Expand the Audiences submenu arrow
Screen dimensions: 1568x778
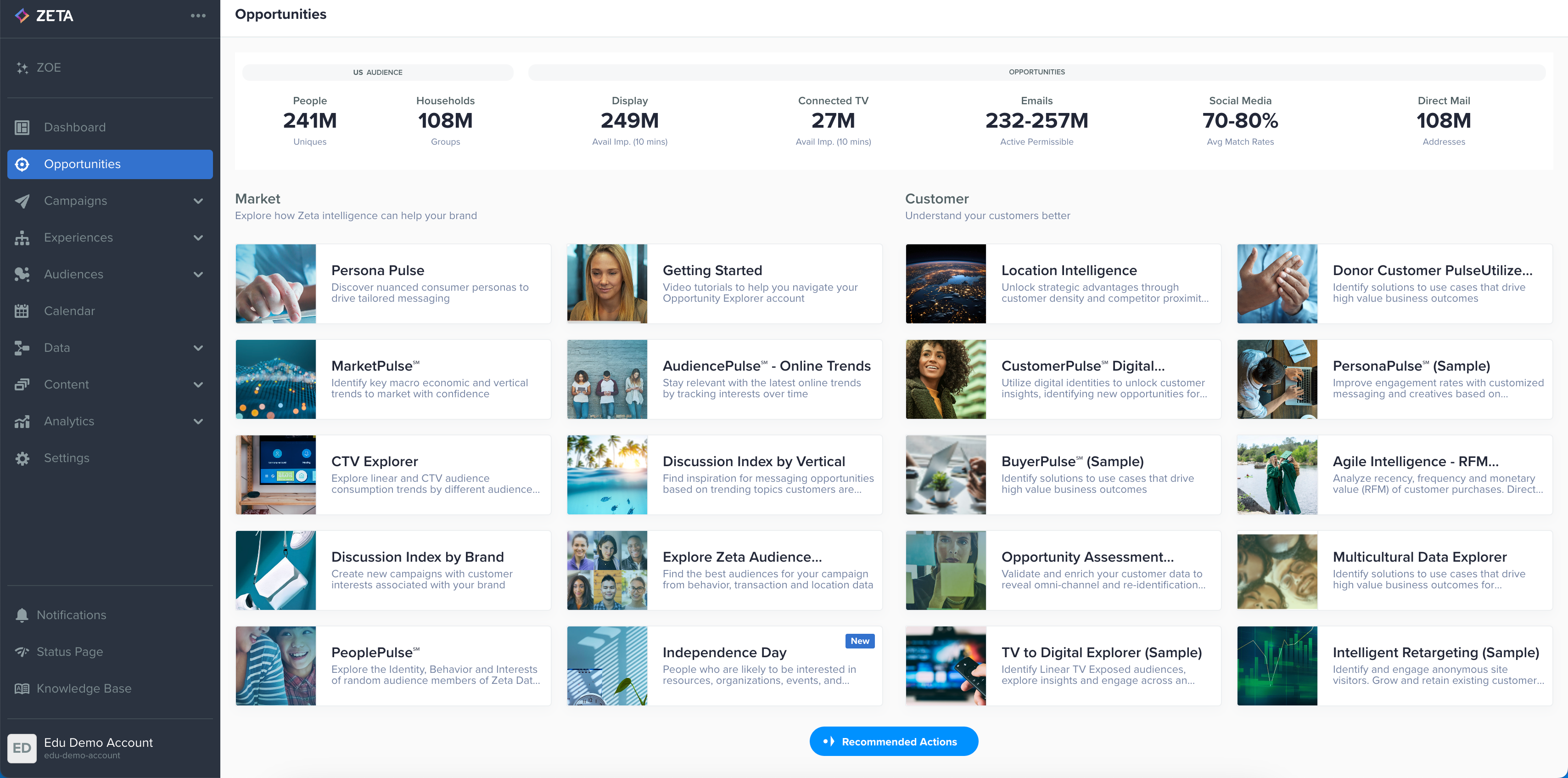point(198,275)
